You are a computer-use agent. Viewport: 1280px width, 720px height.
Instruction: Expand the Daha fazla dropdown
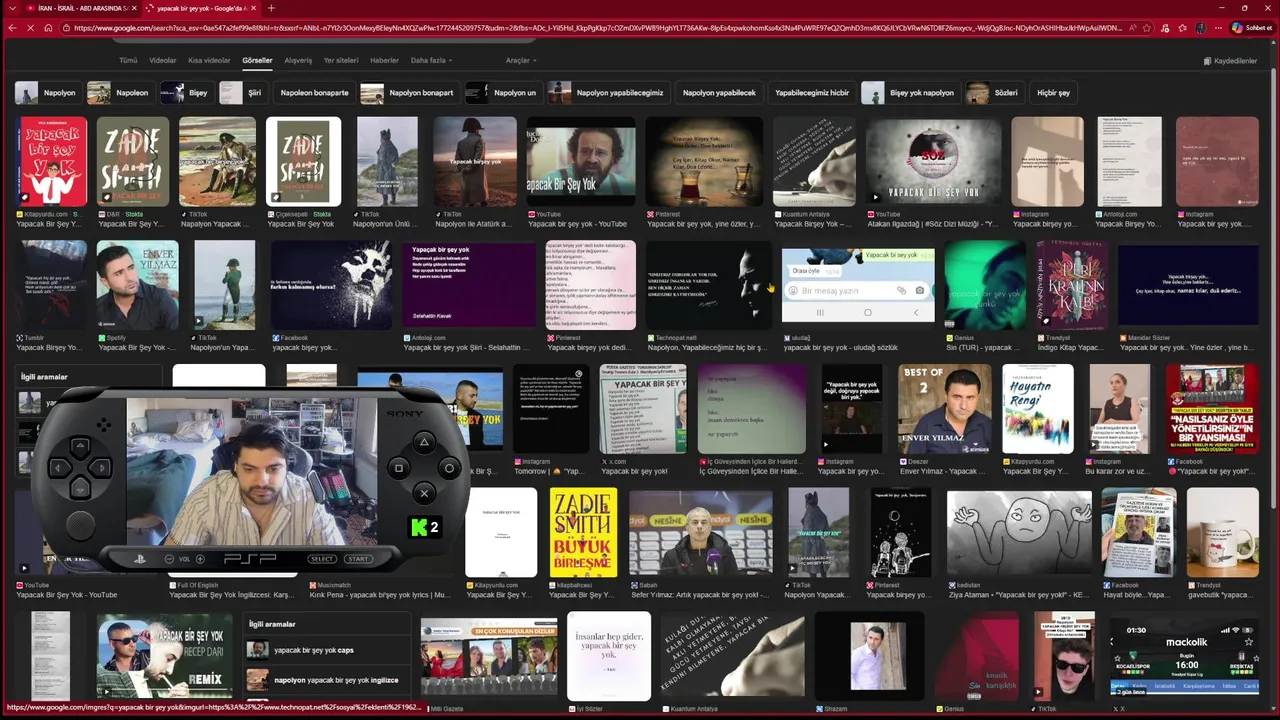[431, 60]
